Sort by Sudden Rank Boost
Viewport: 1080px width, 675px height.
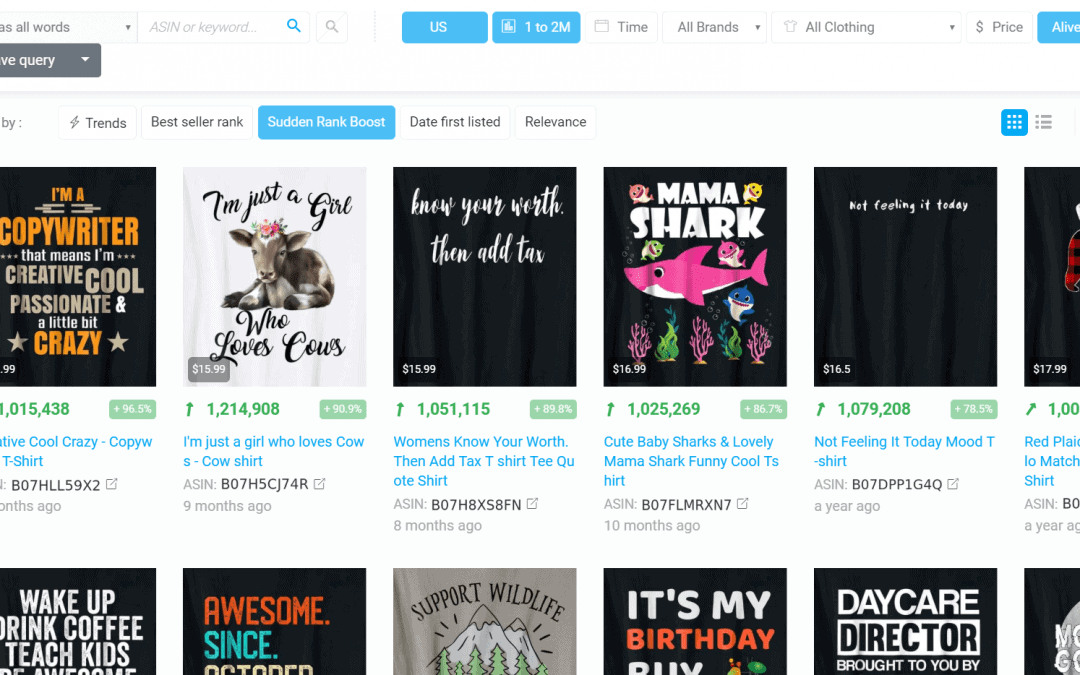(x=326, y=123)
